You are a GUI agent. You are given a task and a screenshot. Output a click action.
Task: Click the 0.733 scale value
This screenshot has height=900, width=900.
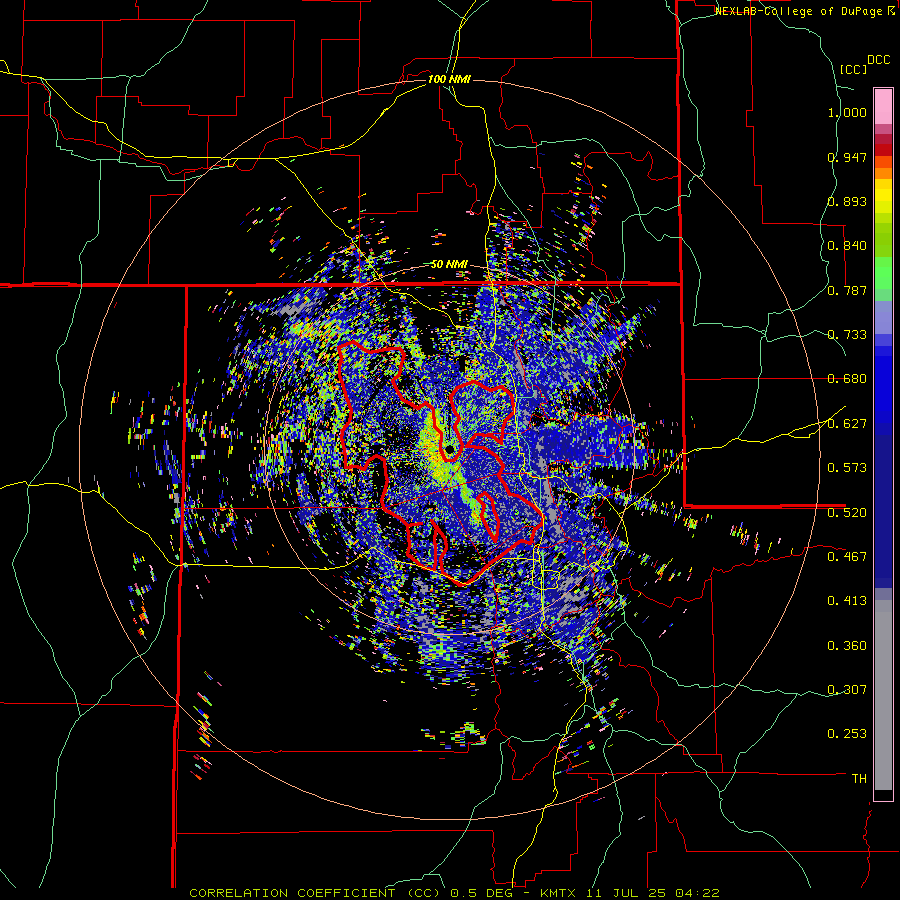(847, 335)
